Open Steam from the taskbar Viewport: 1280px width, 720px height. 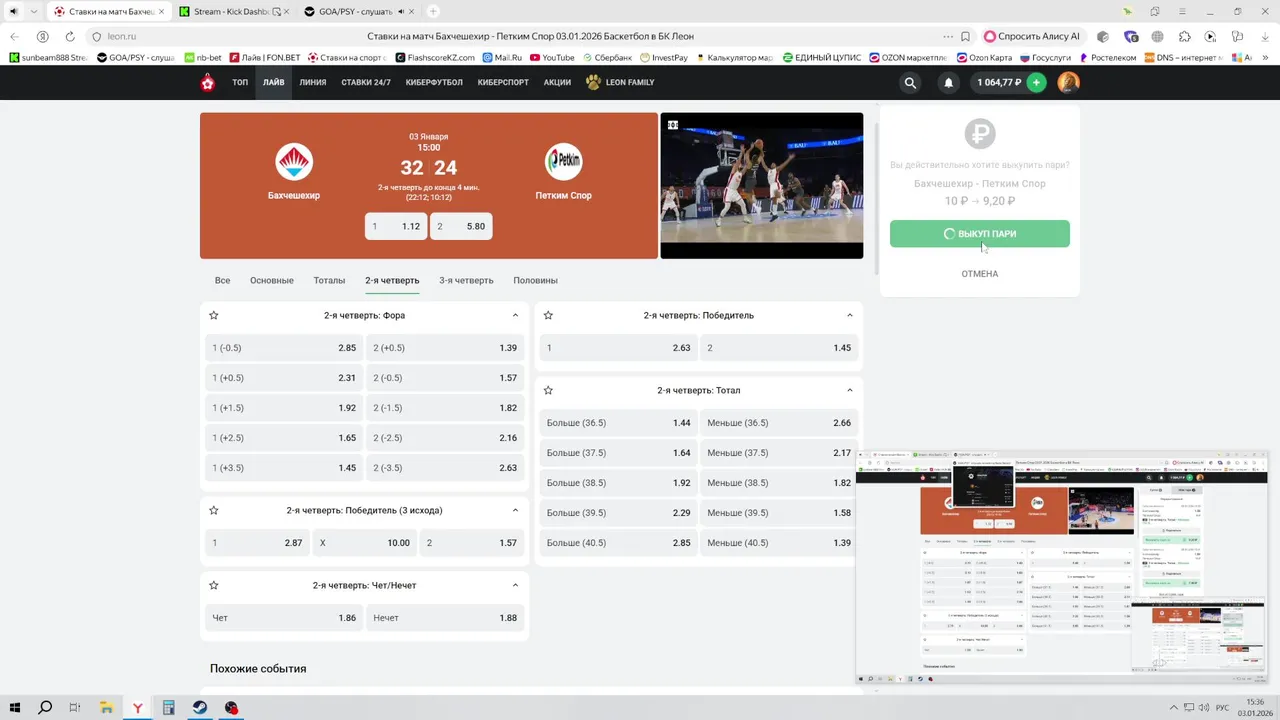[x=200, y=708]
